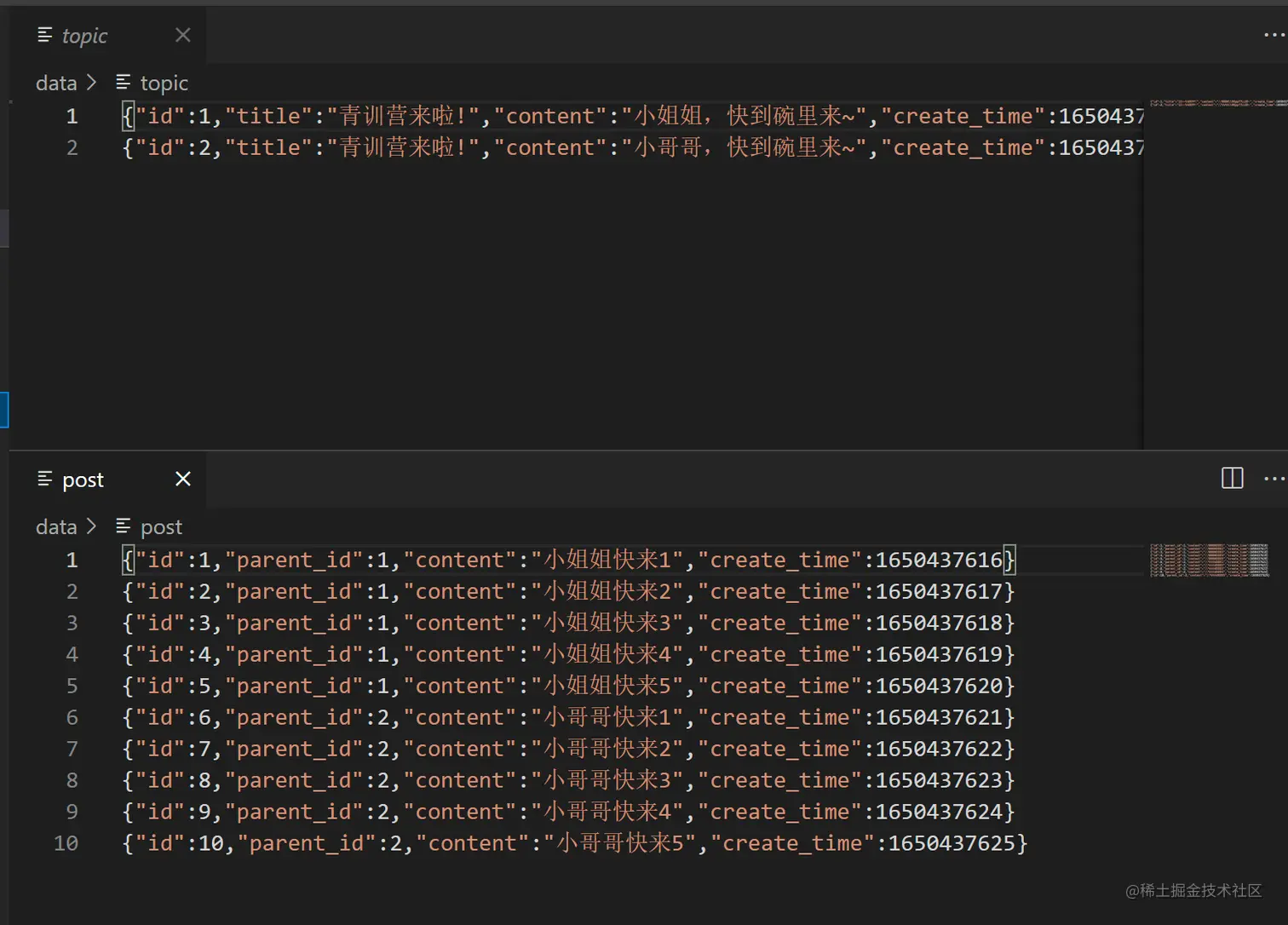Close the topic tab
1288x925 pixels.
click(x=183, y=35)
